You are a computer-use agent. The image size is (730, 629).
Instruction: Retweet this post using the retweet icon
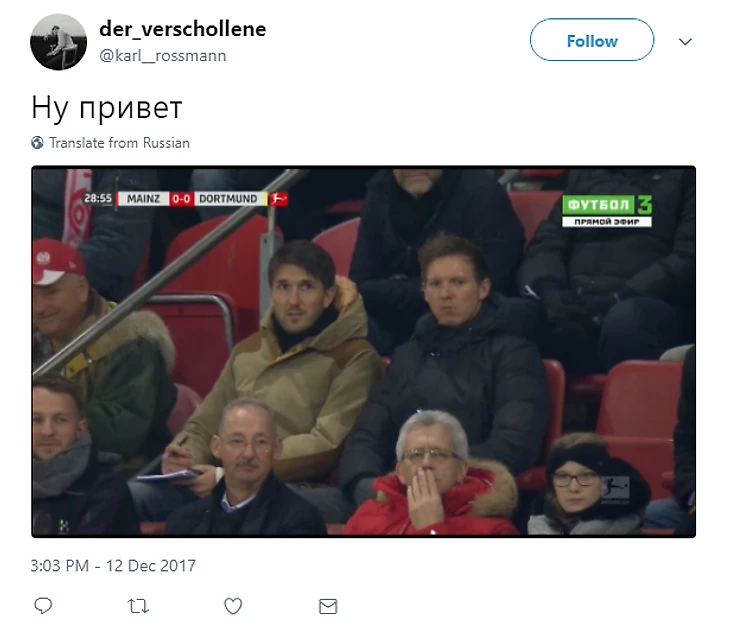point(138,606)
